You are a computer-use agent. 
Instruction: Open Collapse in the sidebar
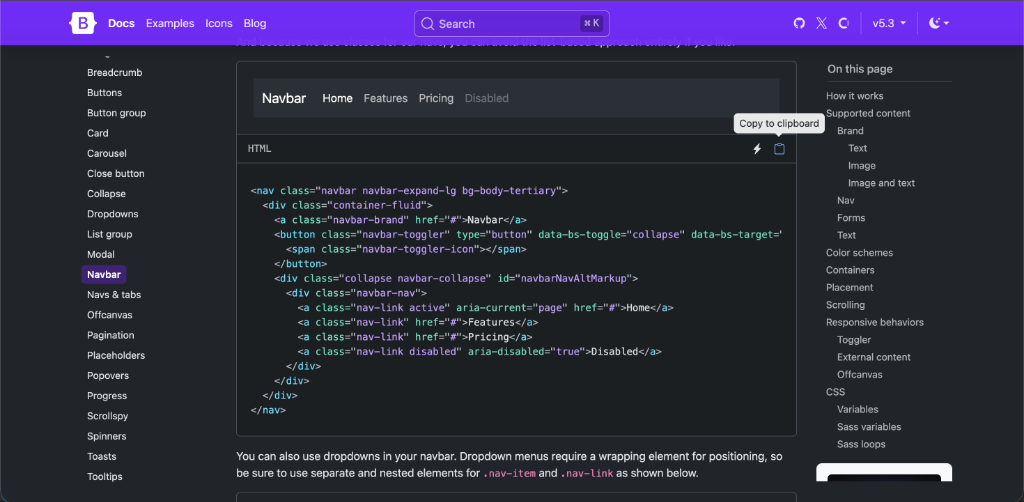coord(106,194)
